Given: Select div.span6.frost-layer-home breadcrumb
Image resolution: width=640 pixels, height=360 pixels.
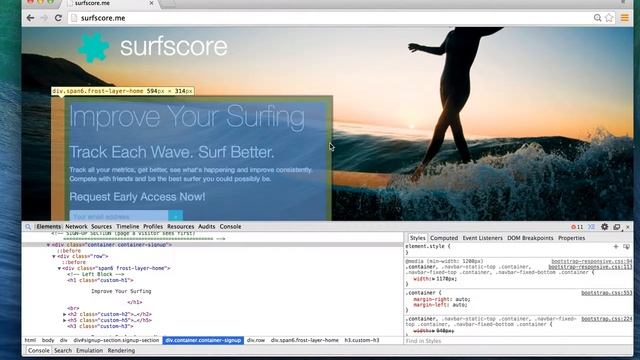Looking at the screenshot, I should [304, 340].
